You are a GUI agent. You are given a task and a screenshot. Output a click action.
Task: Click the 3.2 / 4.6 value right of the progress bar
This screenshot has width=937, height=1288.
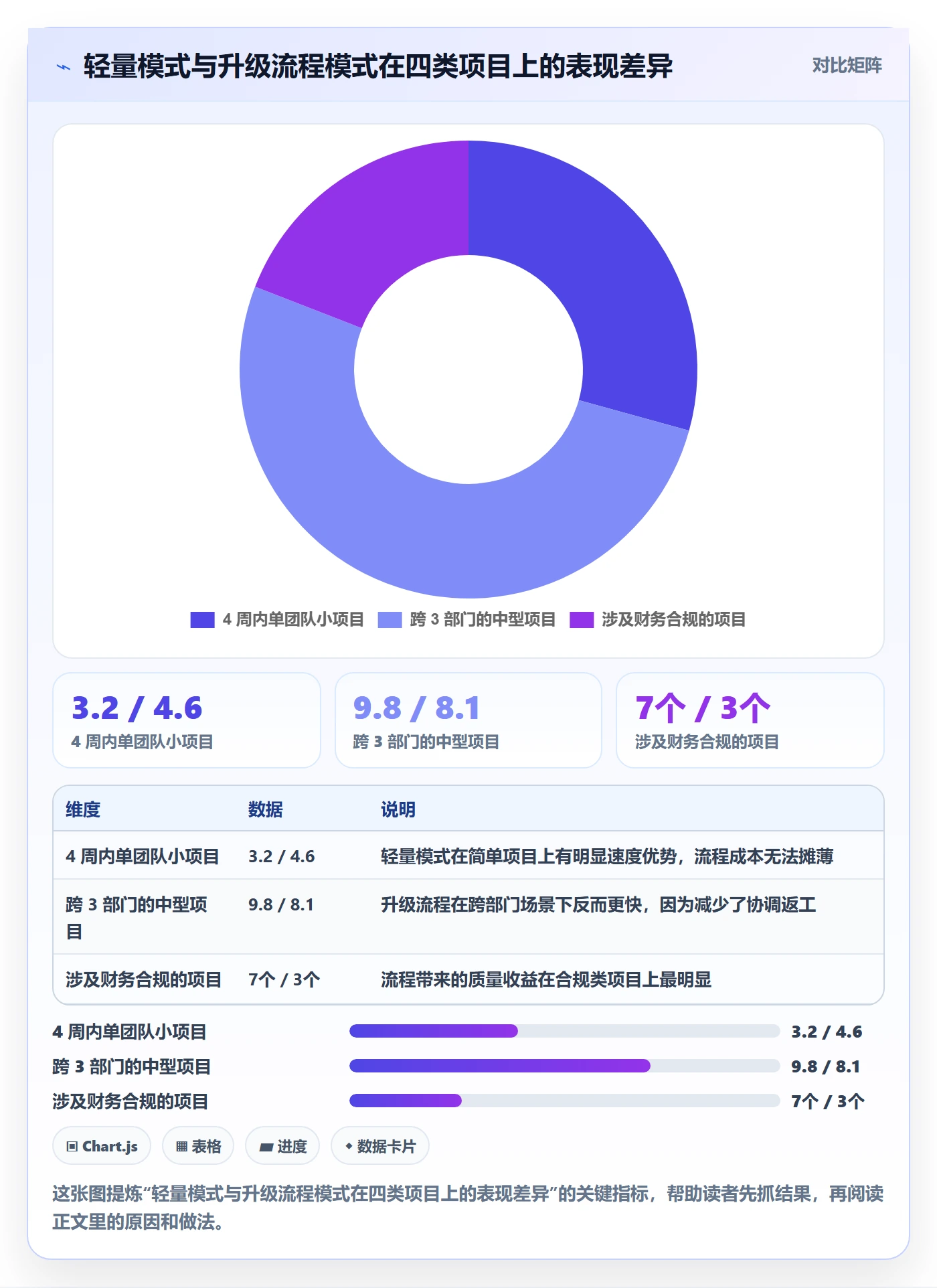827,1032
